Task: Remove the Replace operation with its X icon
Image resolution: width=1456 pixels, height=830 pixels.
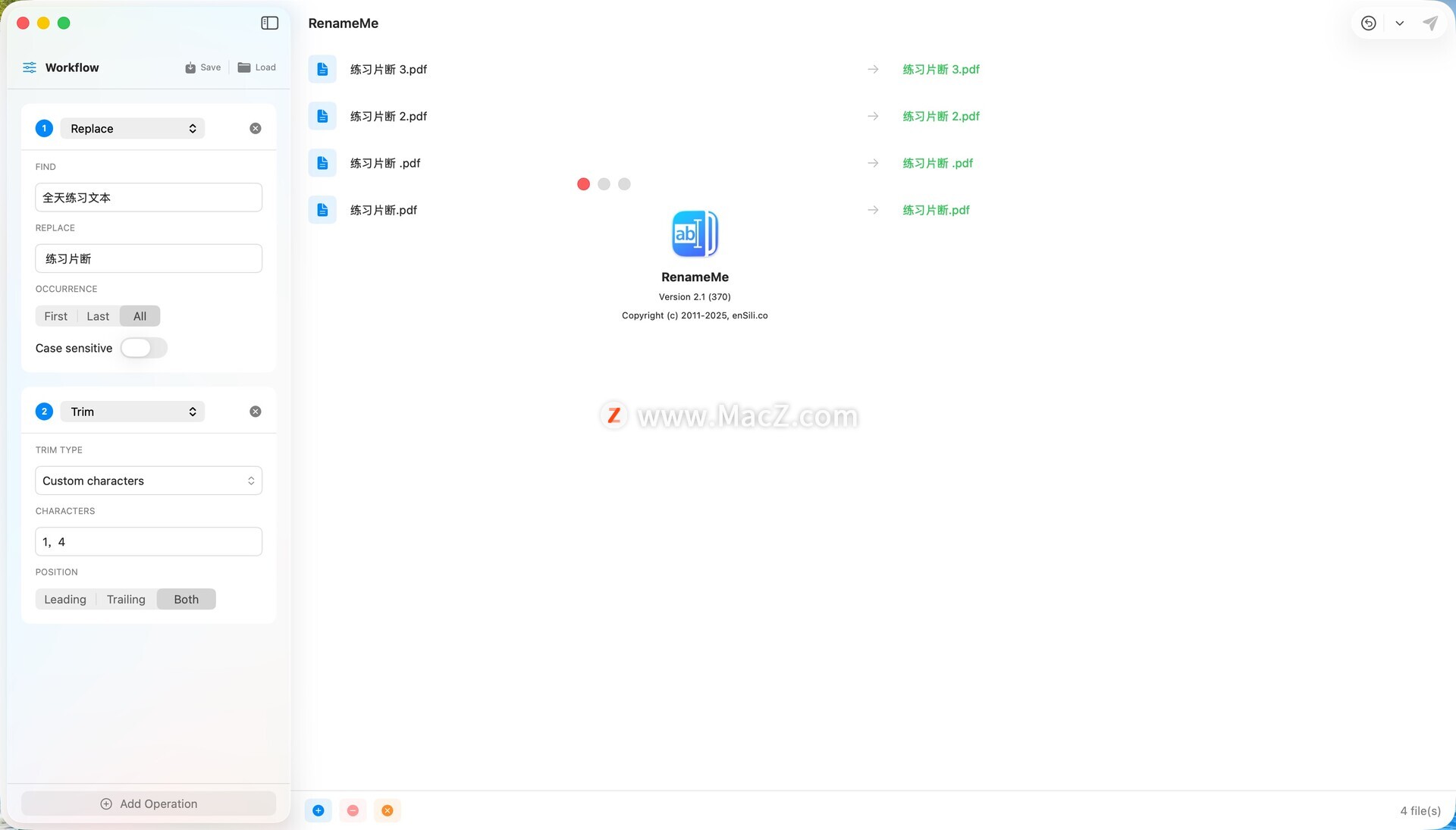Action: [256, 129]
